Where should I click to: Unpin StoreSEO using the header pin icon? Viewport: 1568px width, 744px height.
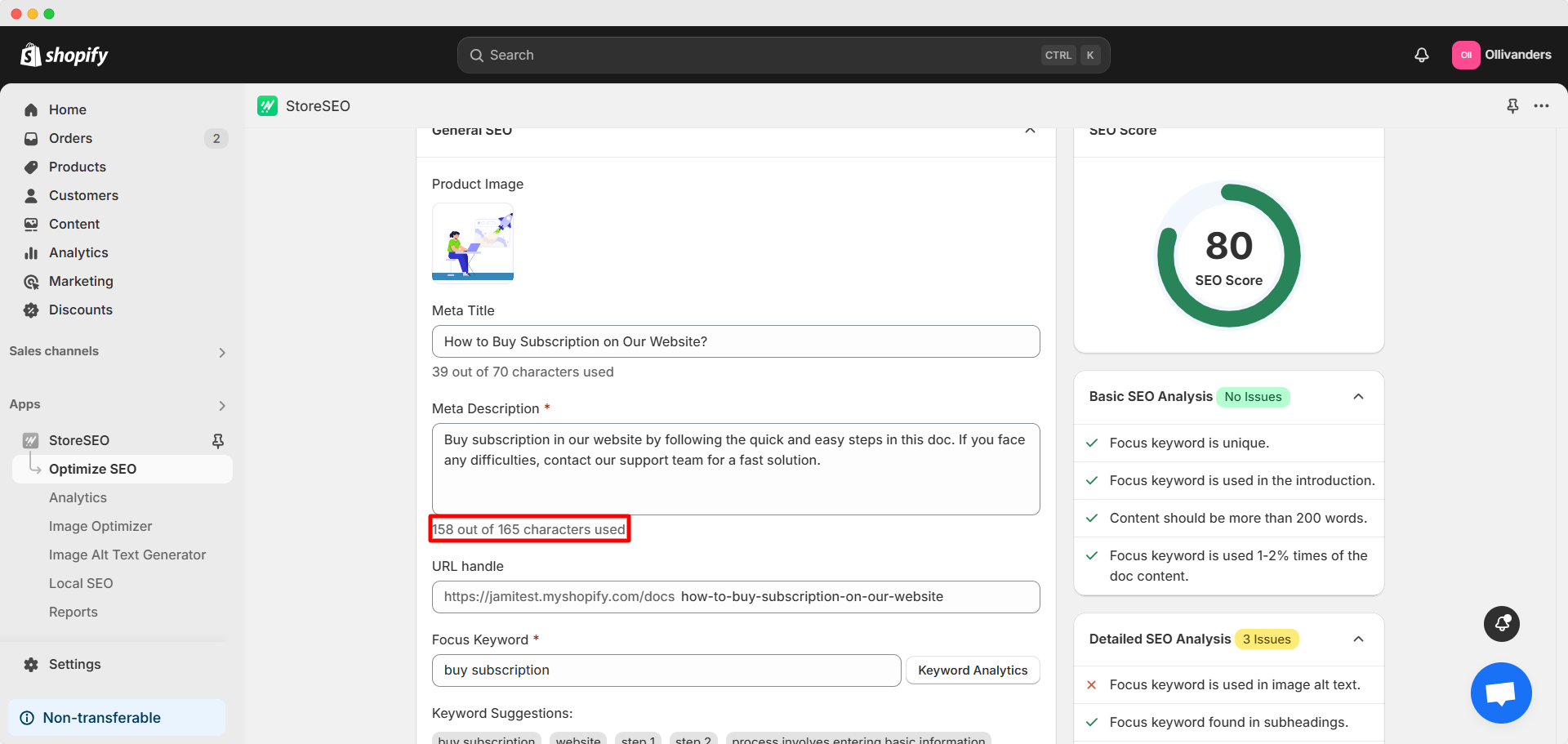[x=1512, y=105]
